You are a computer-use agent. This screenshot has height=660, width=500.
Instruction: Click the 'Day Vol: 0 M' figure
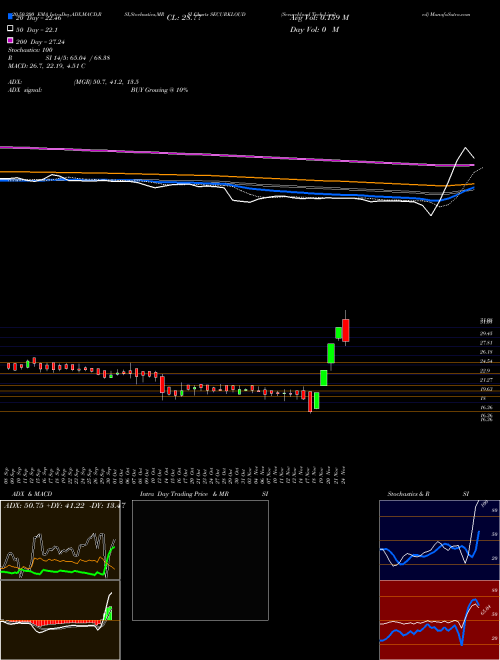(314, 29)
